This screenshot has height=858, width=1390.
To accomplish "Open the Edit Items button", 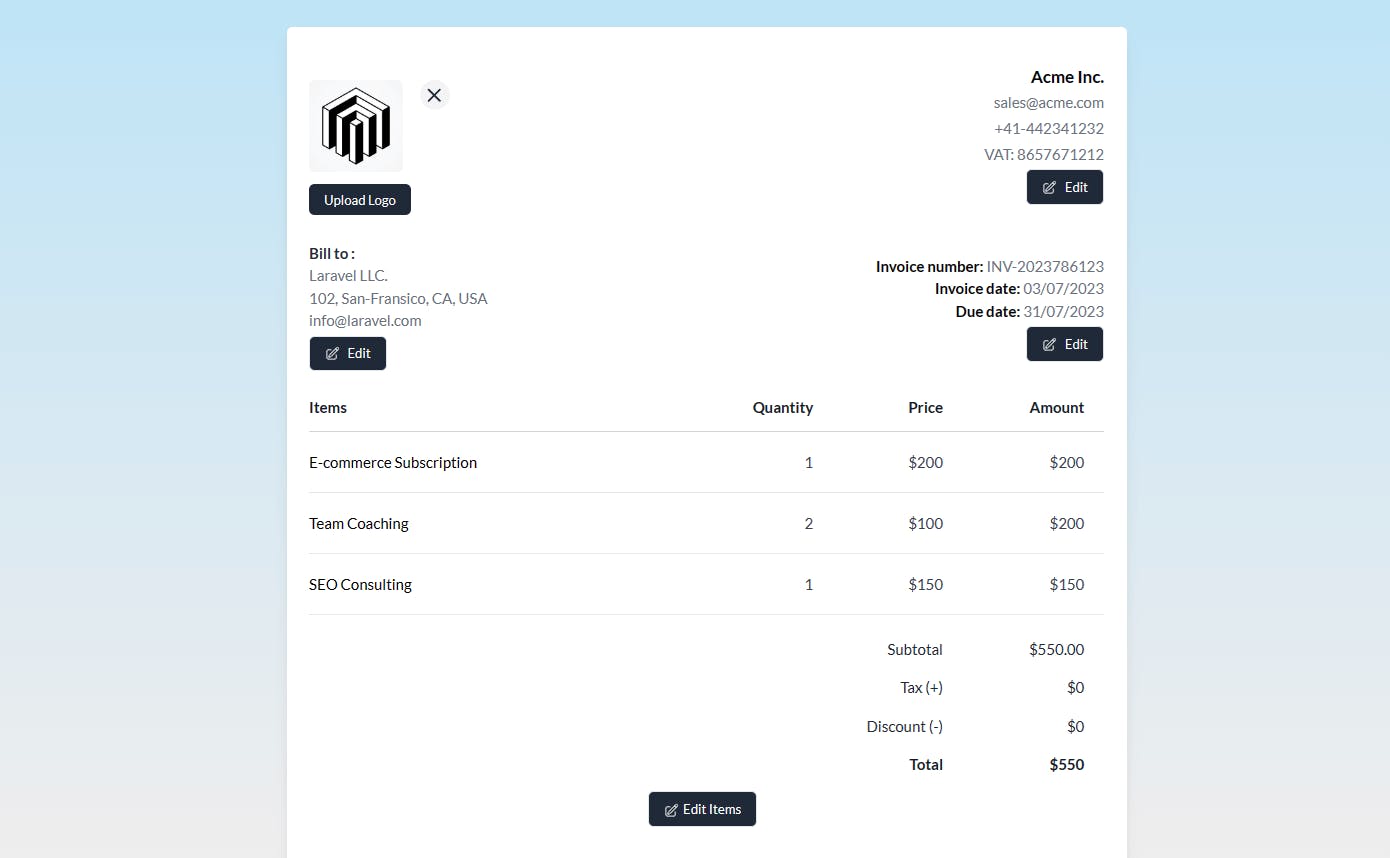I will (702, 809).
